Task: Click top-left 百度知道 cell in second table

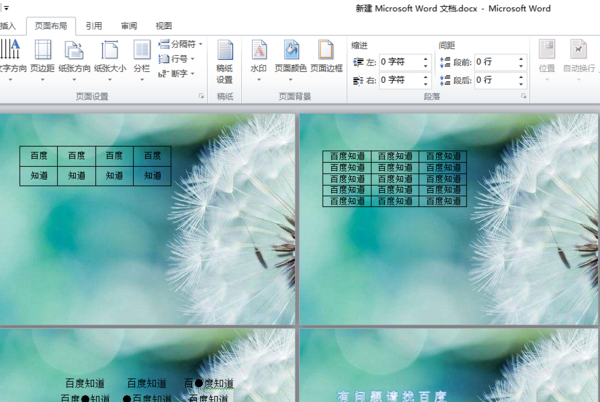Action: 347,156
